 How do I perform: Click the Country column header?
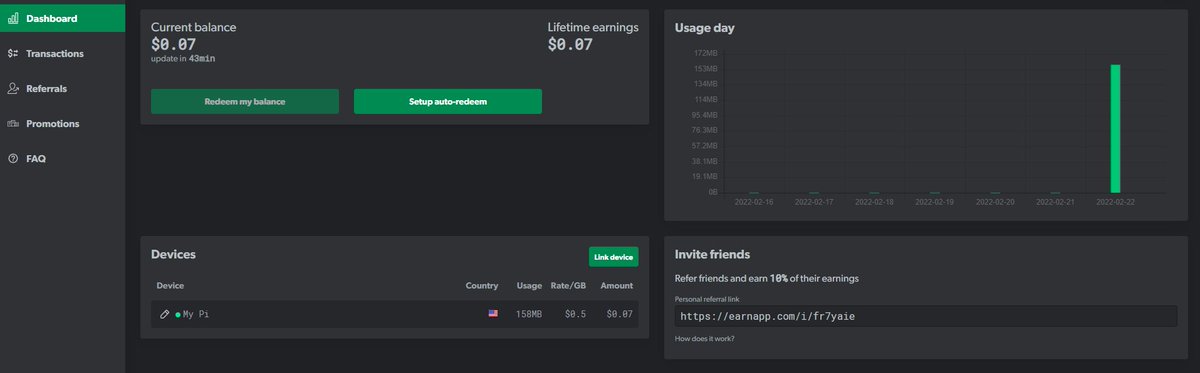(482, 286)
